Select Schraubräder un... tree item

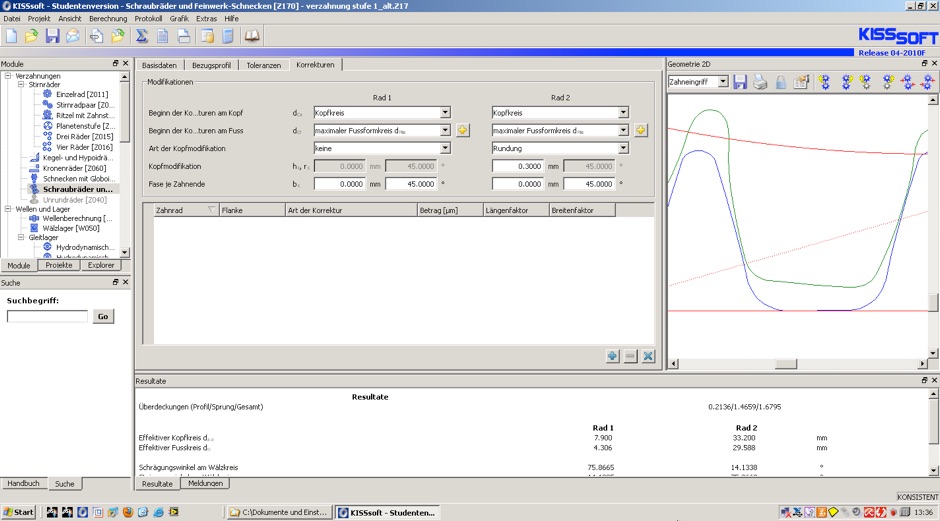pyautogui.click(x=77, y=189)
